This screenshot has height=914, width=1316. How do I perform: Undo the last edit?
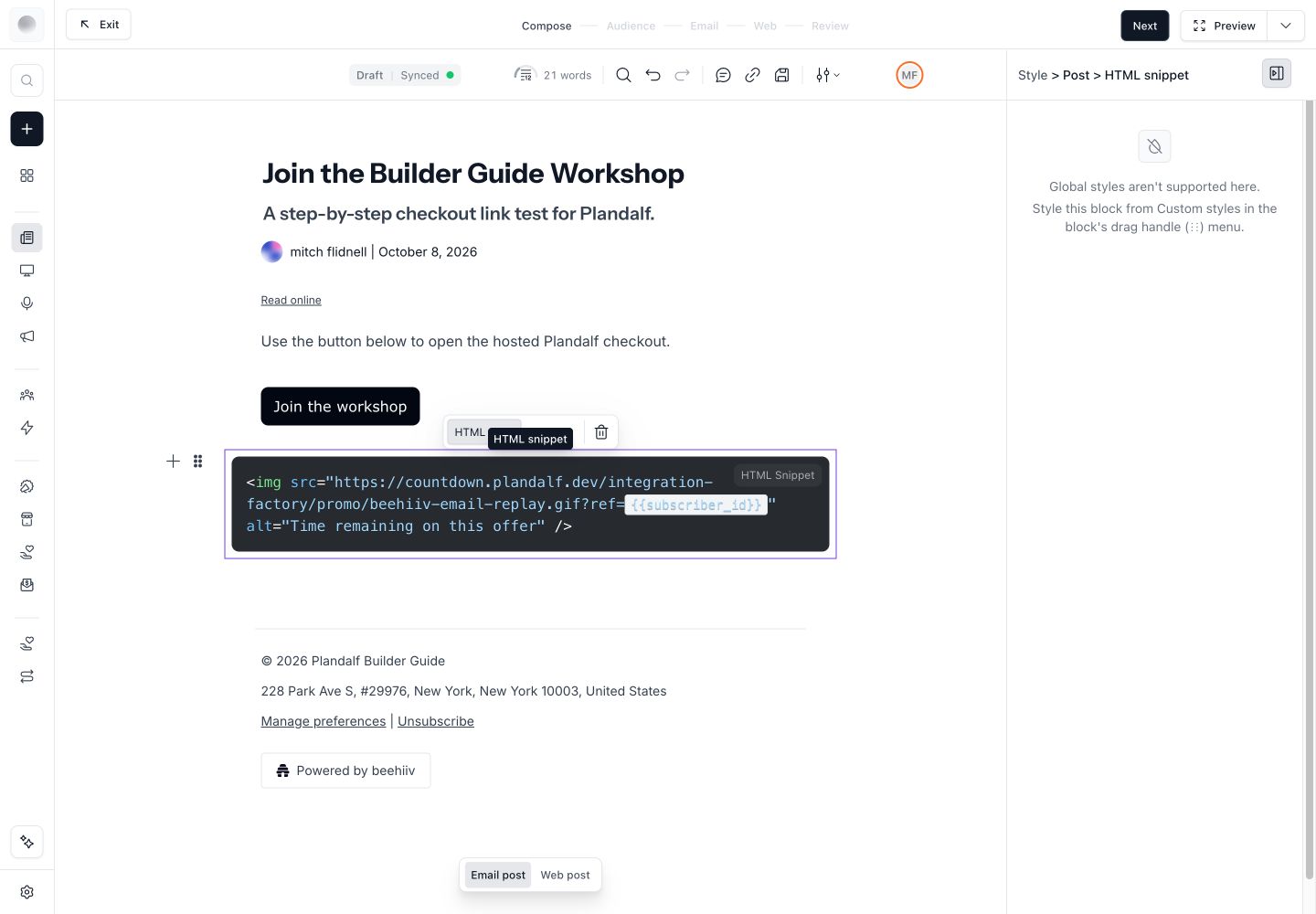(x=653, y=75)
